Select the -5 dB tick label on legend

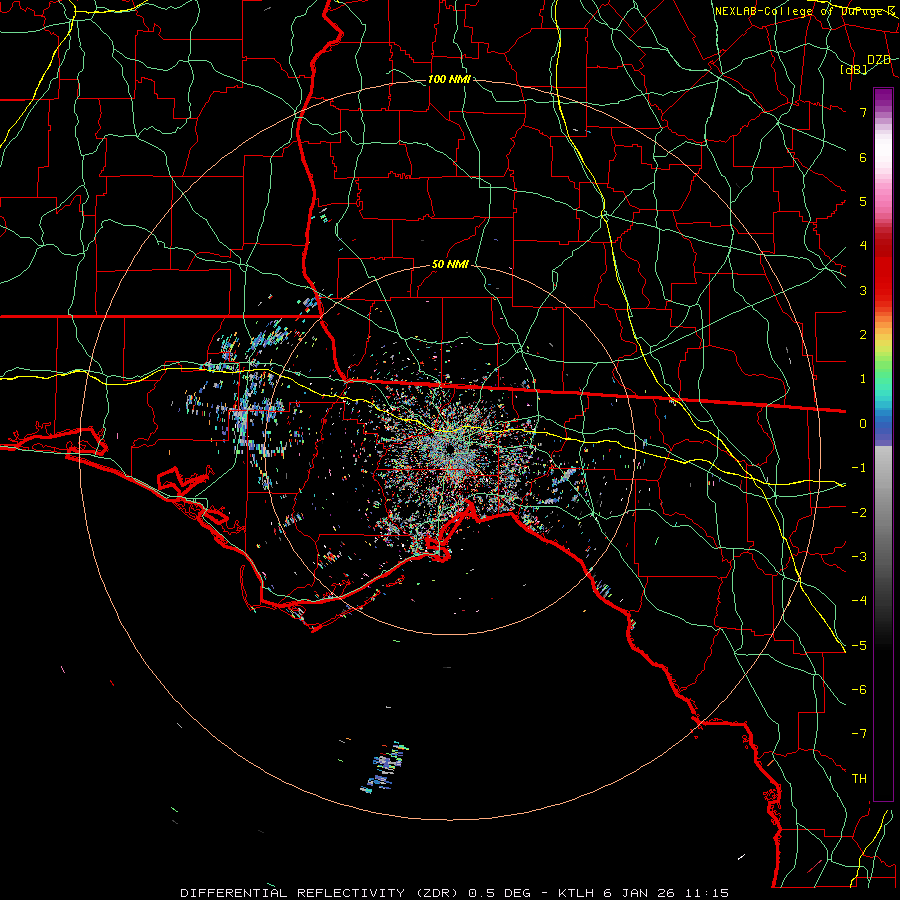coord(859,646)
